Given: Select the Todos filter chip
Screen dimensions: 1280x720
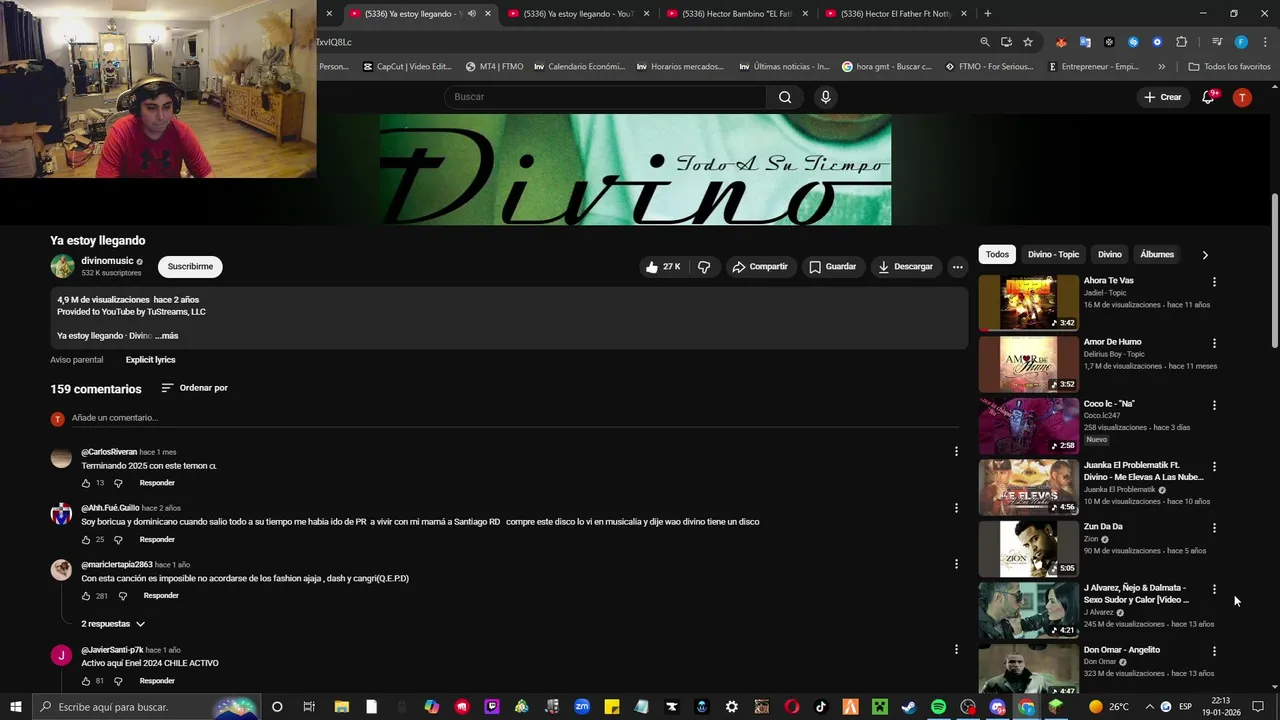Looking at the screenshot, I should [997, 254].
